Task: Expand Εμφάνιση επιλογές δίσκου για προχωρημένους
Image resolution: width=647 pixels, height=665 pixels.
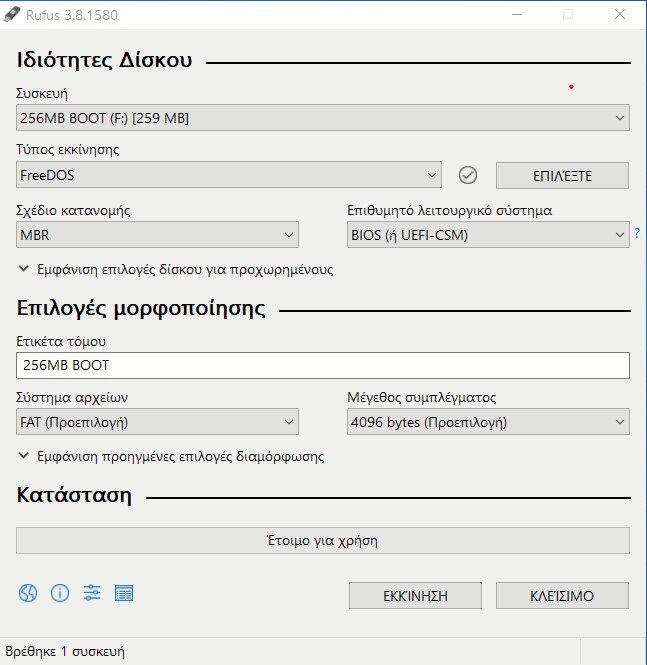Action: [176, 269]
